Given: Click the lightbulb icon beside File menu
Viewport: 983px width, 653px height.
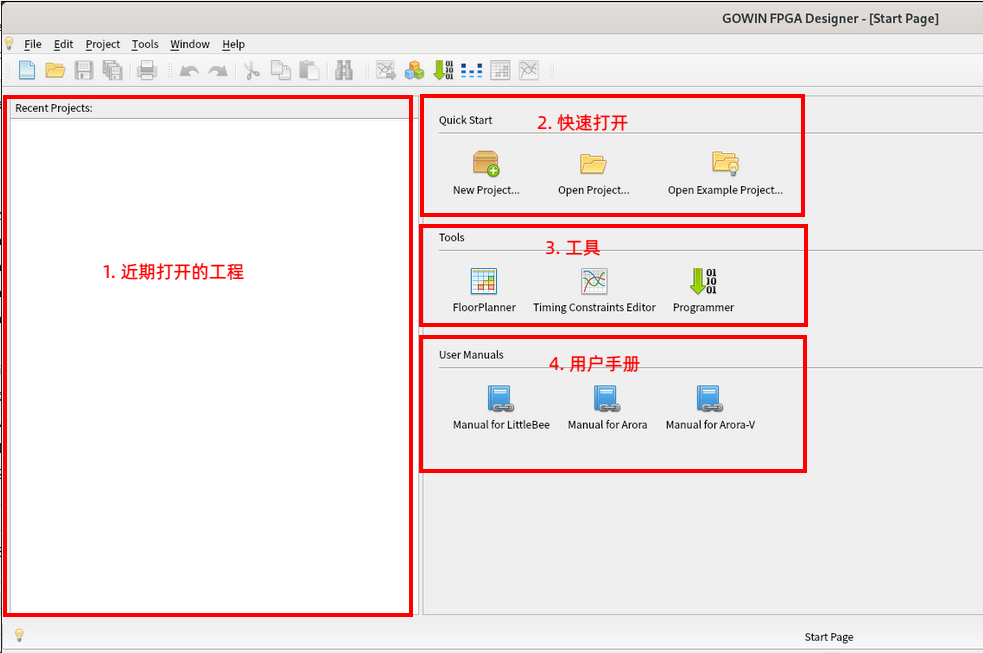Looking at the screenshot, I should point(9,43).
